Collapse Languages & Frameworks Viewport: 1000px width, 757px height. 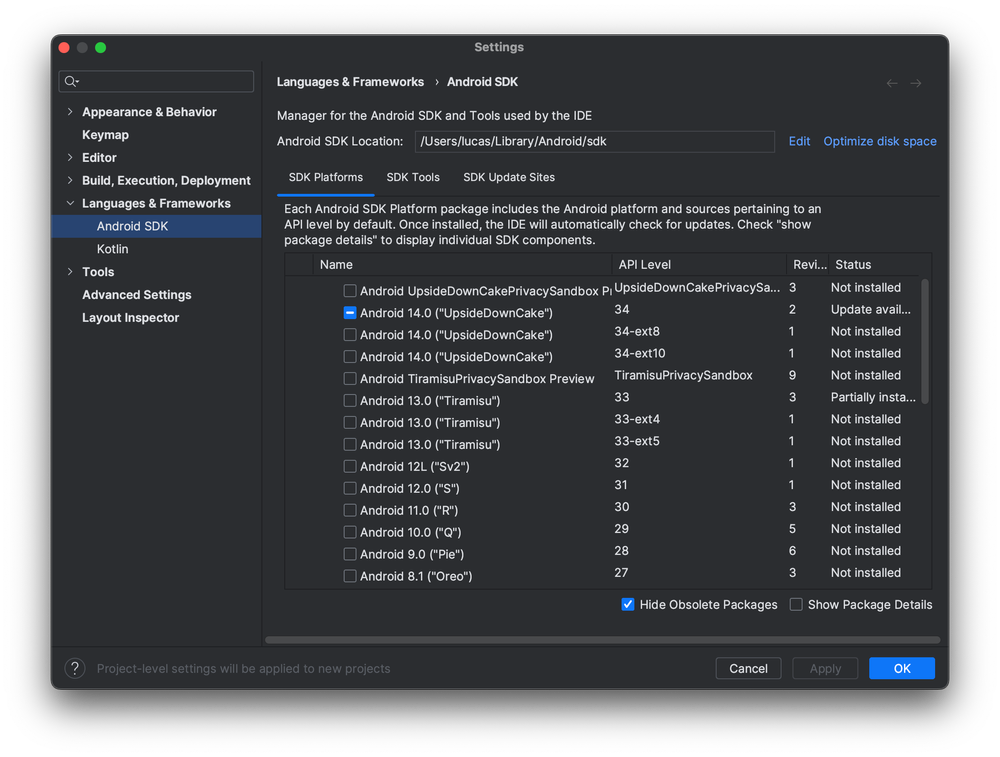pyautogui.click(x=69, y=203)
